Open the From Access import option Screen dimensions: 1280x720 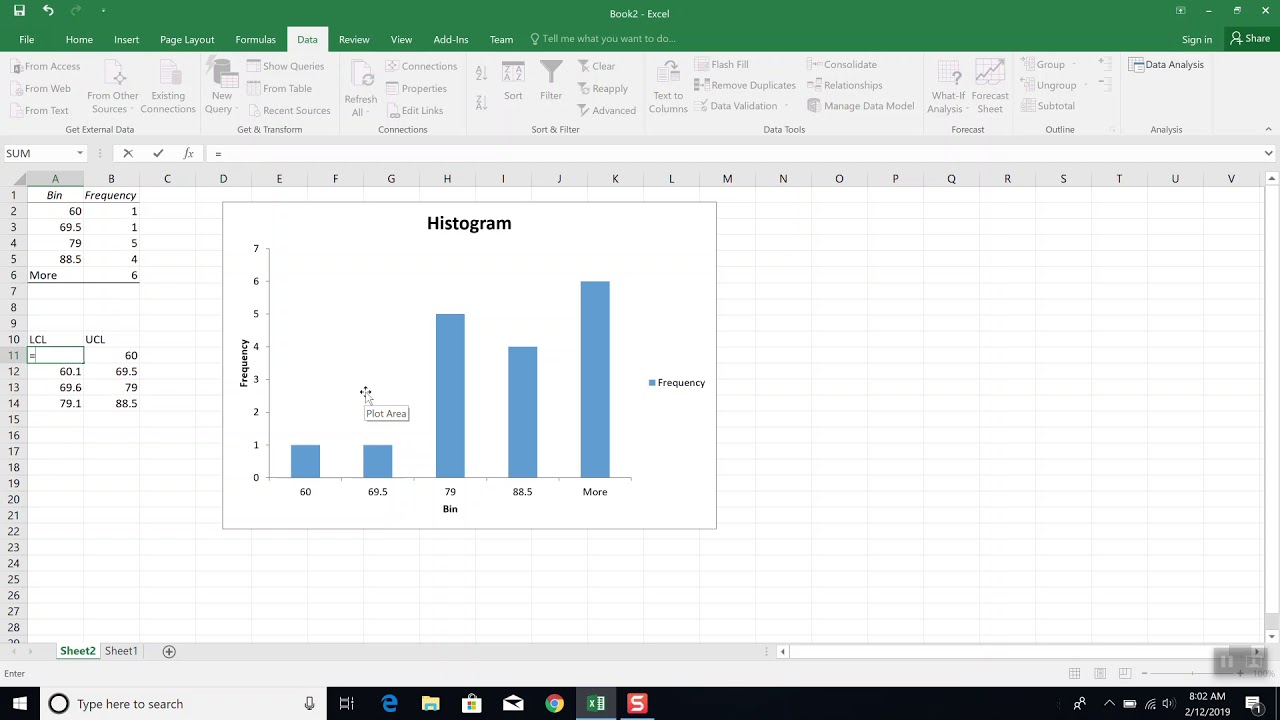[45, 66]
